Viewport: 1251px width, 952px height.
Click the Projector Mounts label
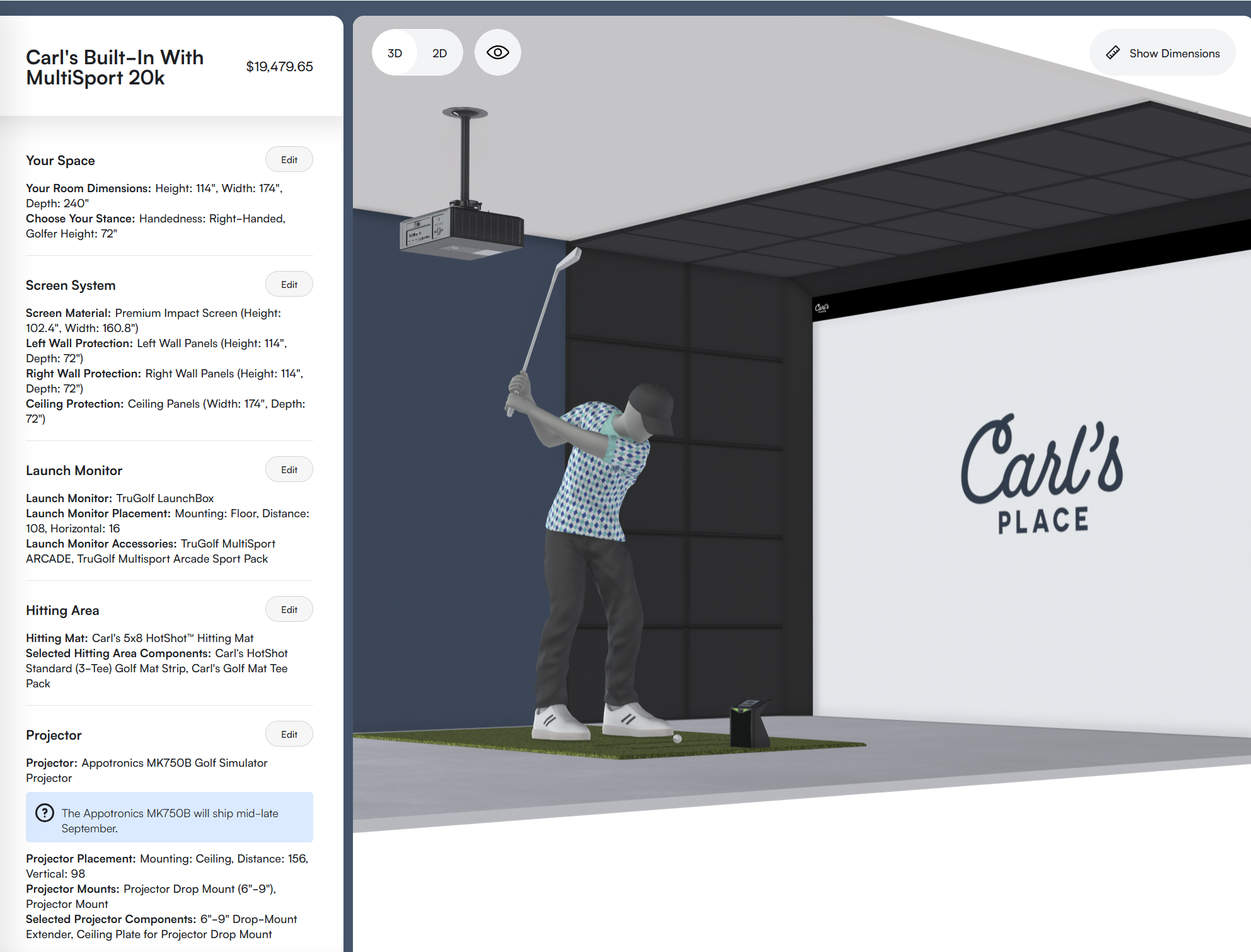pyautogui.click(x=72, y=889)
